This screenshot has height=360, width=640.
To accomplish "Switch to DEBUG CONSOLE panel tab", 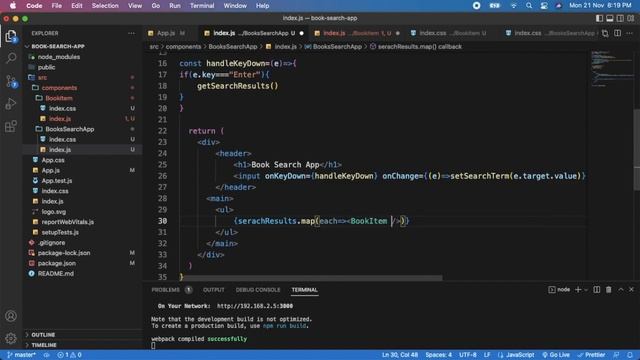I will [x=258, y=289].
